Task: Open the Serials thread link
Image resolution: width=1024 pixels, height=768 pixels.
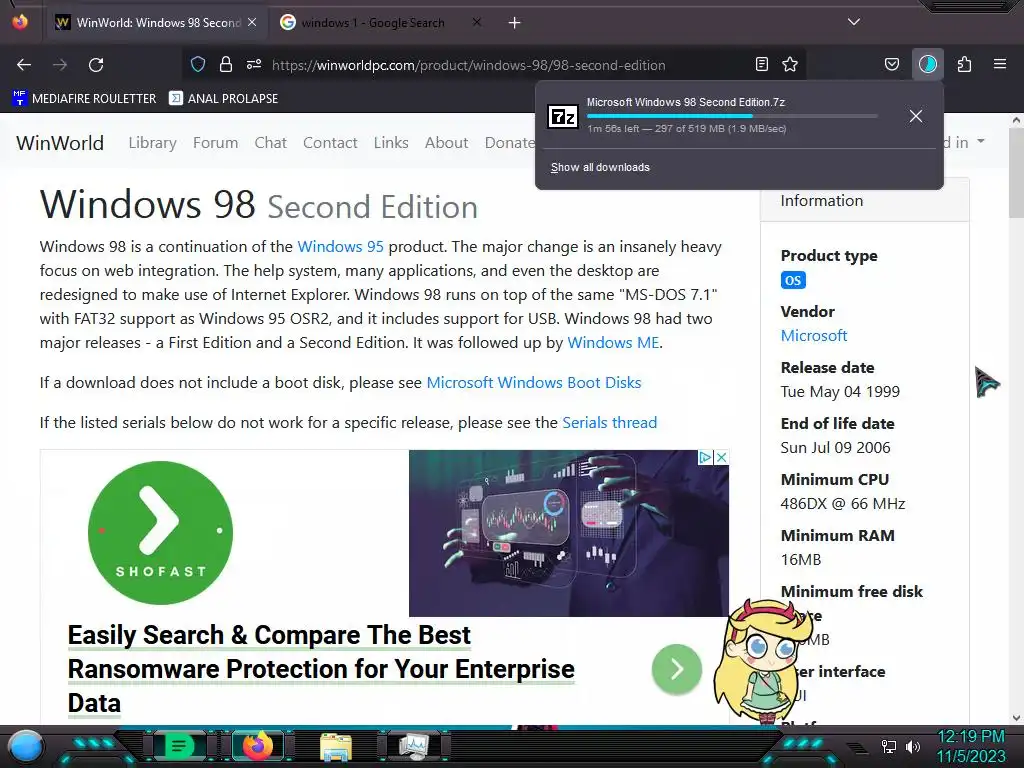Action: pyautogui.click(x=609, y=423)
